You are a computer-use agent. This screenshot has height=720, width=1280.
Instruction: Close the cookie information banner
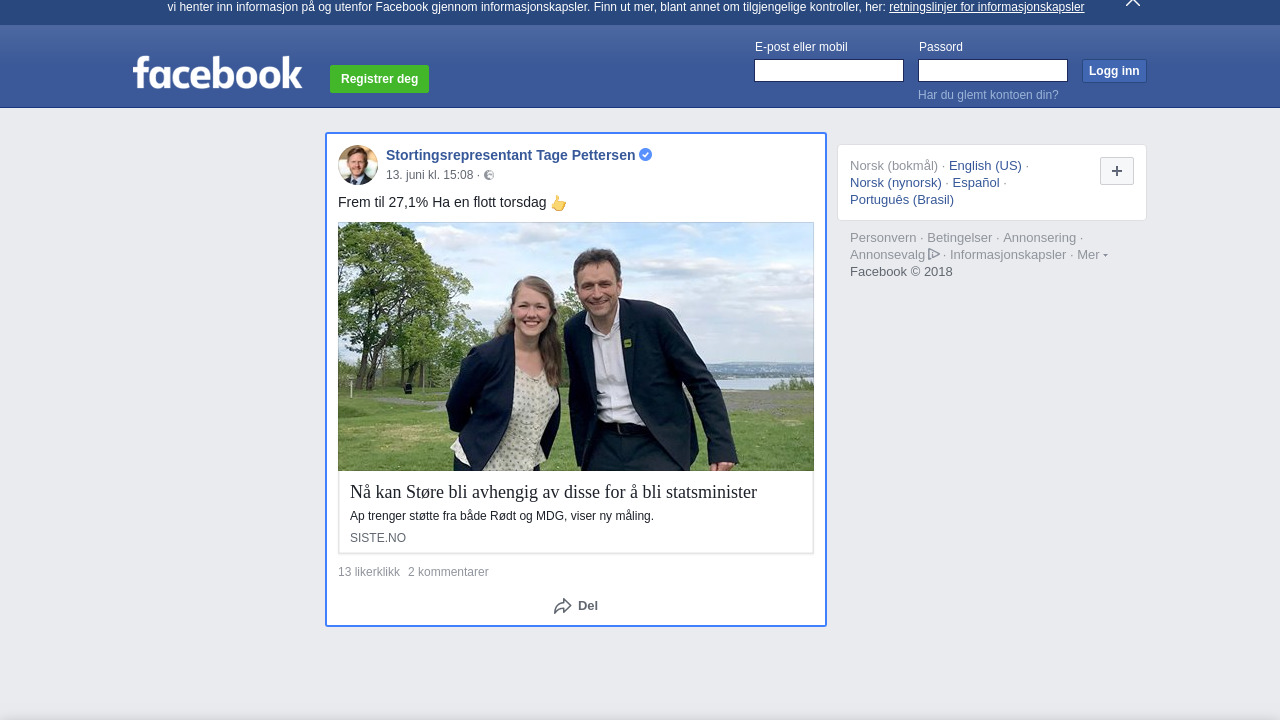1133,3
